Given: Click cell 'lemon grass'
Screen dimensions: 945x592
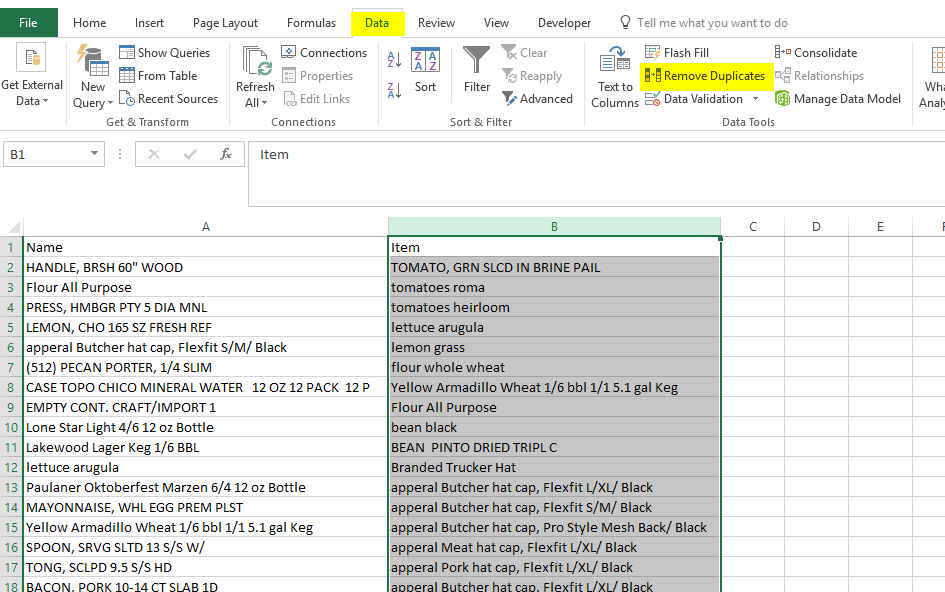Looking at the screenshot, I should tap(554, 347).
